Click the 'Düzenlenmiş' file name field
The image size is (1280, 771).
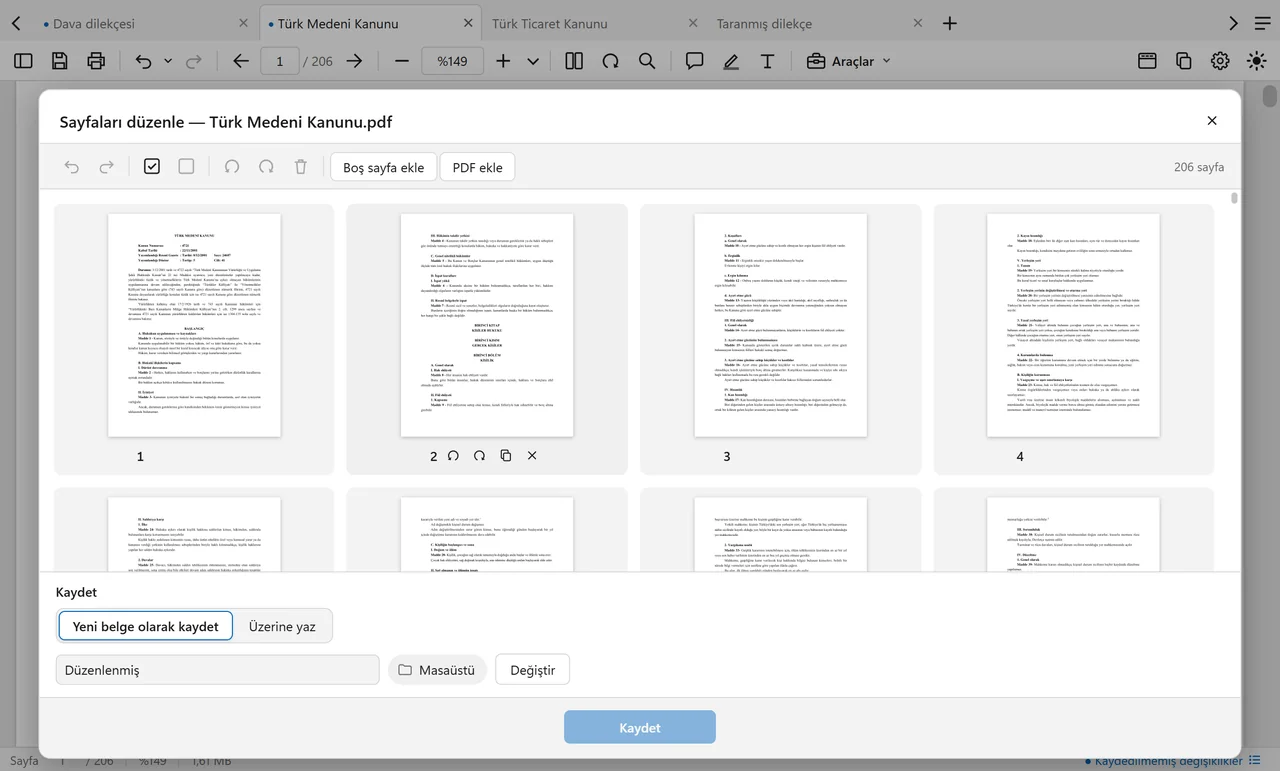(218, 669)
